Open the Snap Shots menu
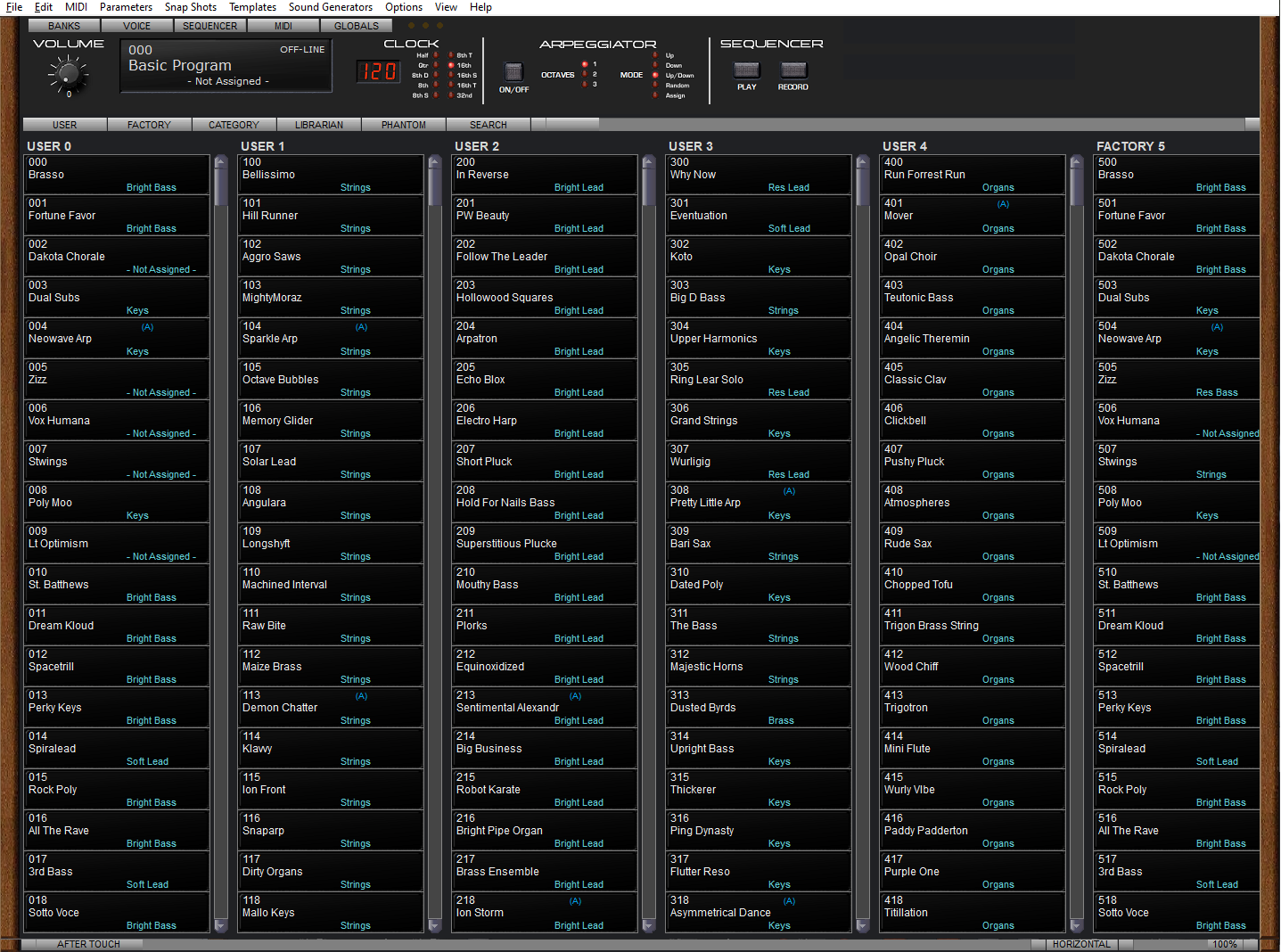Screen dimensions: 1281x952 [x=190, y=7]
